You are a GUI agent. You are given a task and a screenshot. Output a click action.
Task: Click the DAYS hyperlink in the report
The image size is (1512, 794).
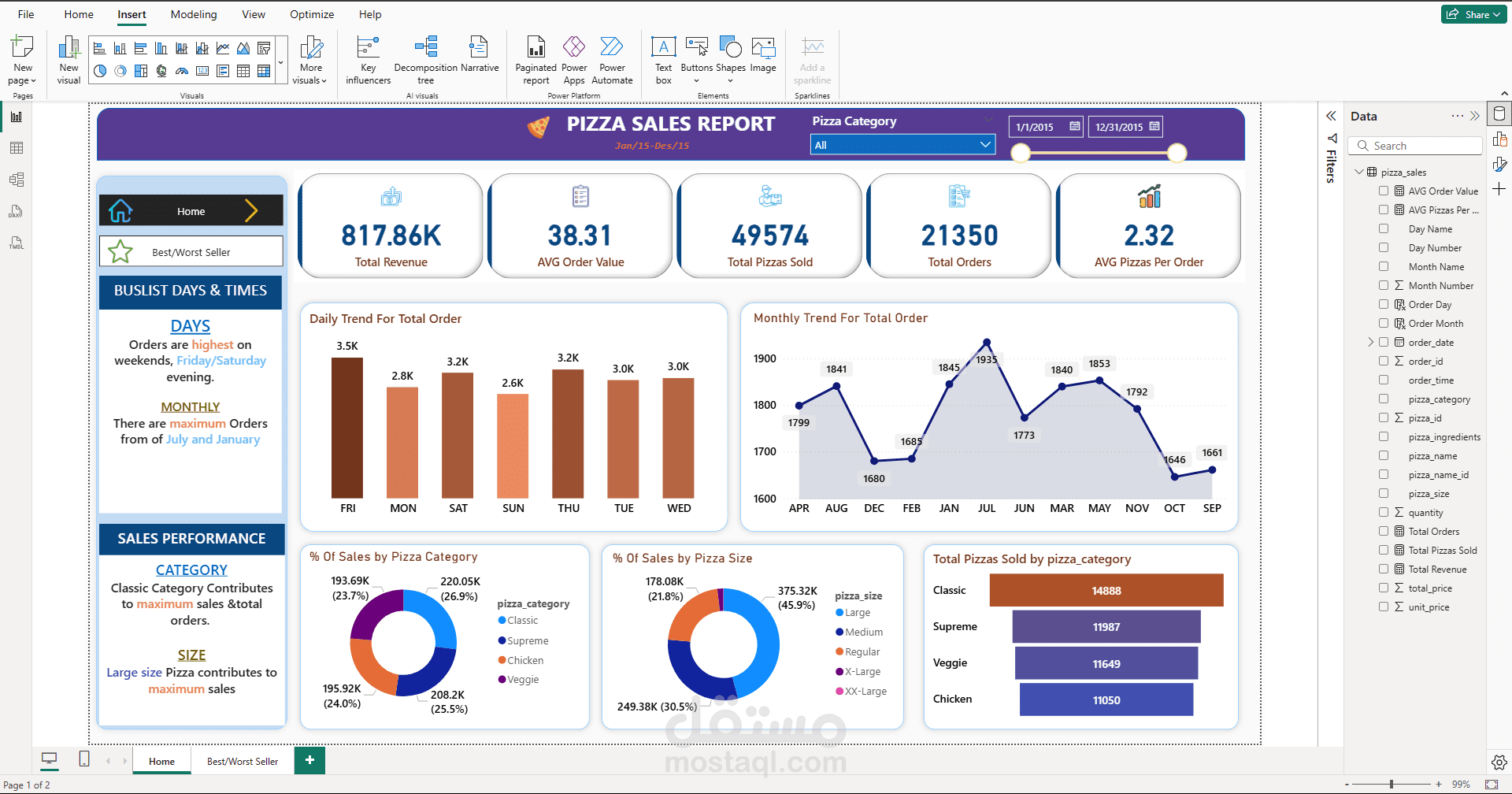pyautogui.click(x=190, y=325)
